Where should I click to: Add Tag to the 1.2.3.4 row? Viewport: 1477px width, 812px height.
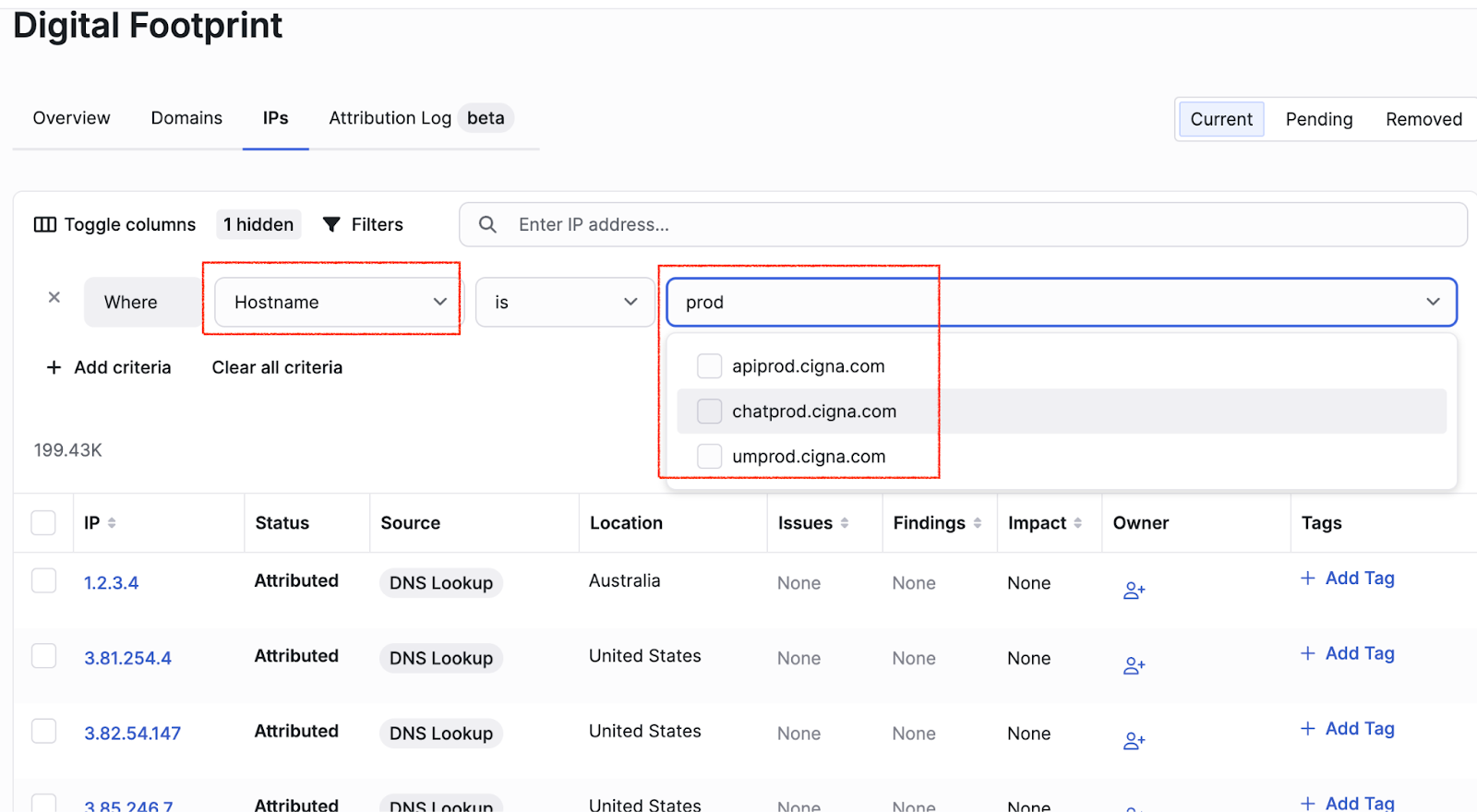1347,579
